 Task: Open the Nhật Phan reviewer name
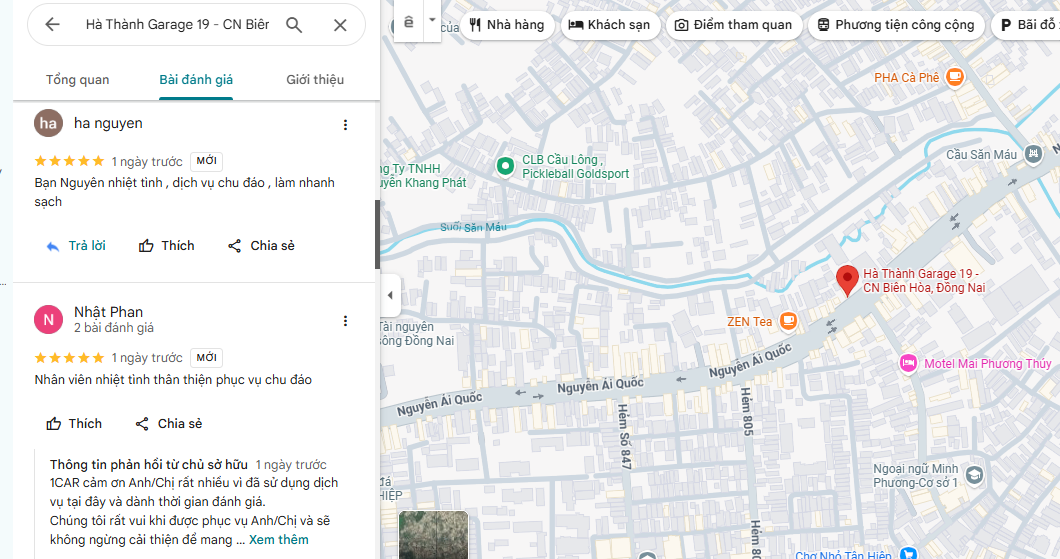[x=108, y=312]
